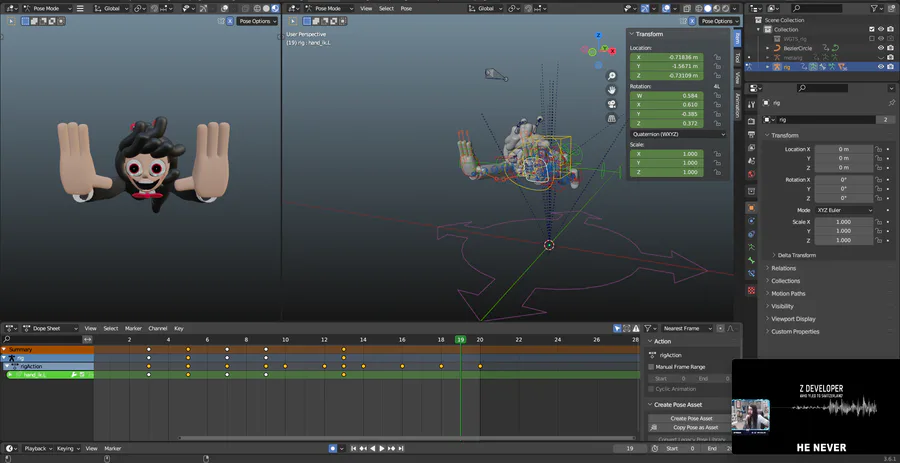Viewport: 900px width, 463px height.
Task: Click the current frame number field
Action: point(629,449)
